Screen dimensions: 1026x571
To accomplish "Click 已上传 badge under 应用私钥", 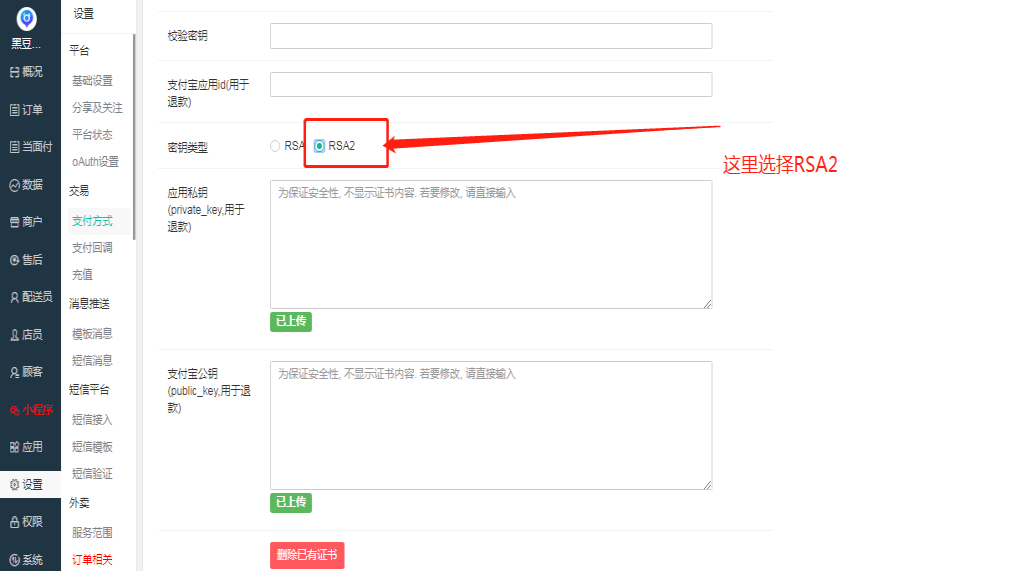I will [x=291, y=321].
